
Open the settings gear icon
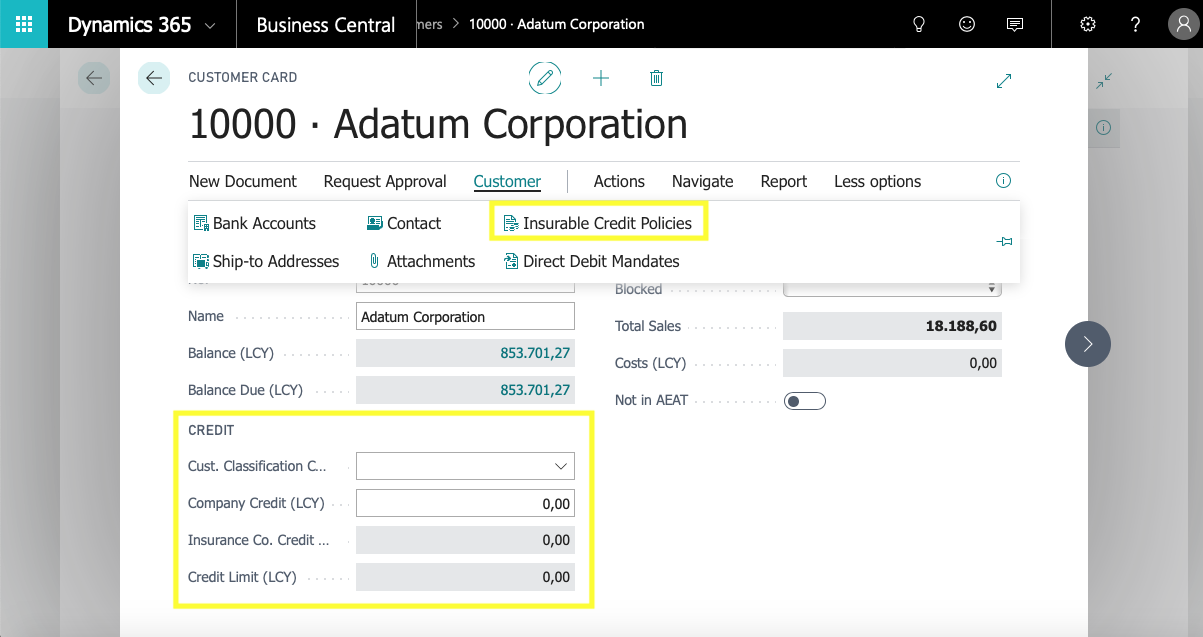pos(1088,25)
